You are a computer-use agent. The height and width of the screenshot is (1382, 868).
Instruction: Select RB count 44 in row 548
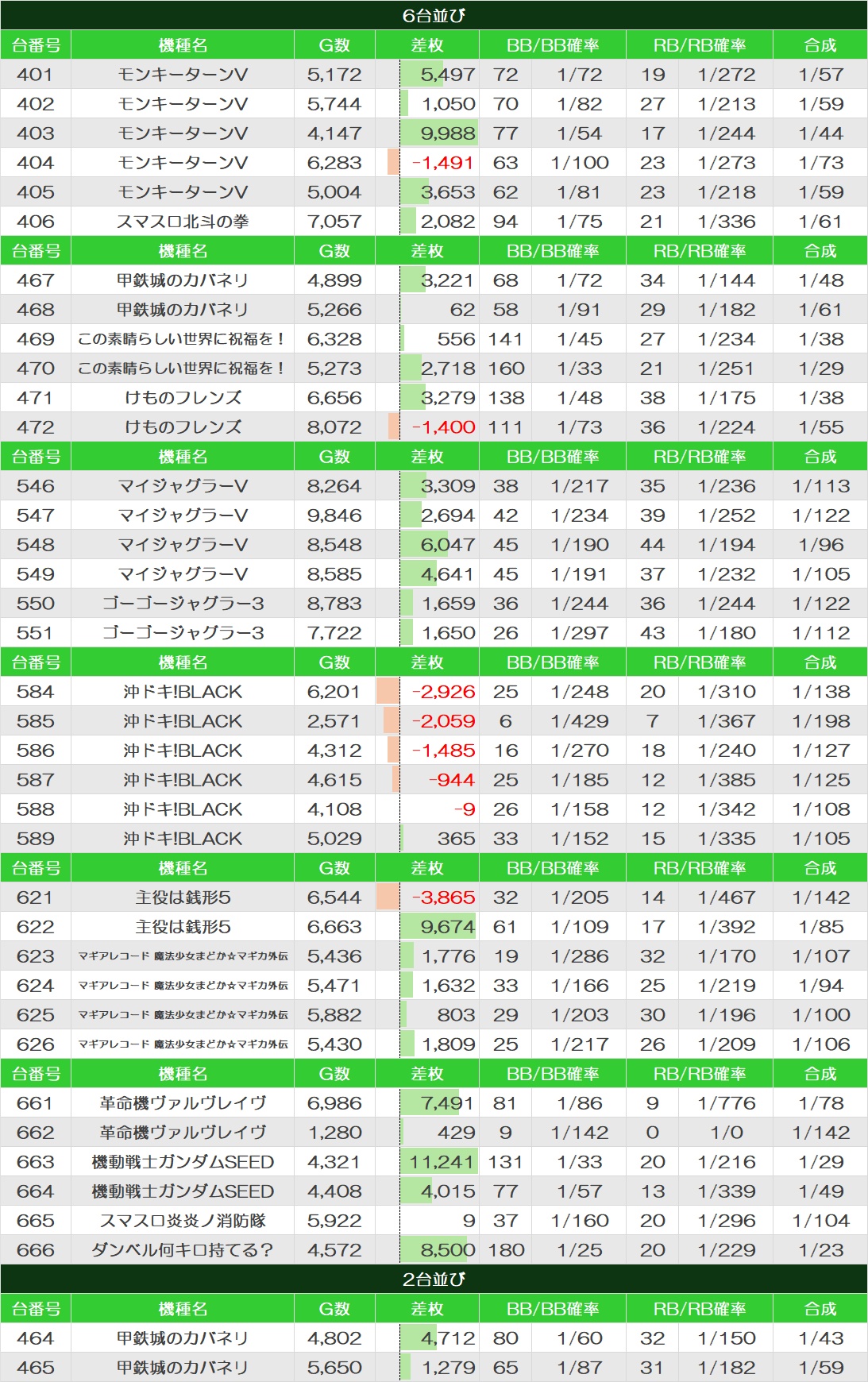[x=653, y=545]
